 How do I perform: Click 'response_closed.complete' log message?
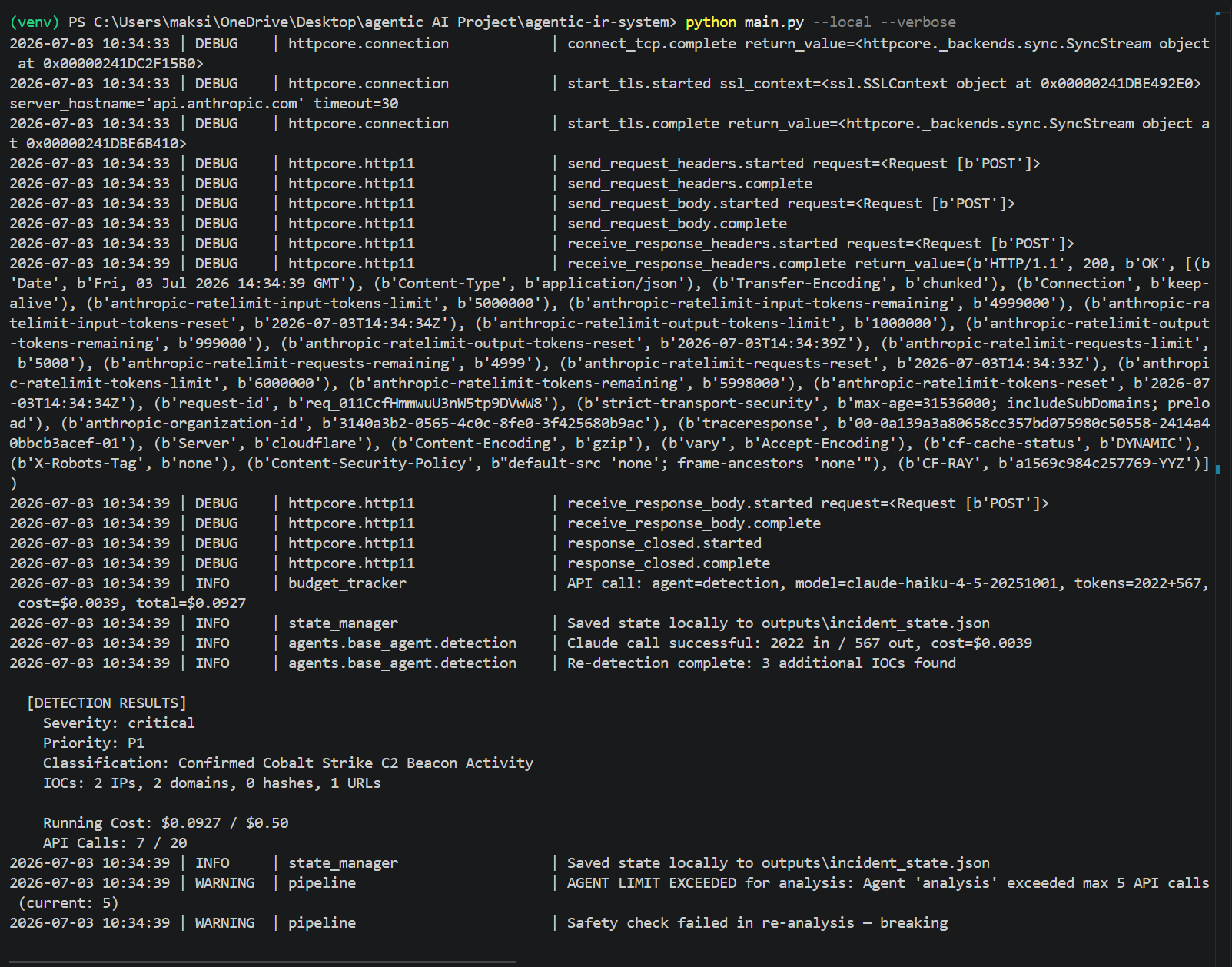669,563
